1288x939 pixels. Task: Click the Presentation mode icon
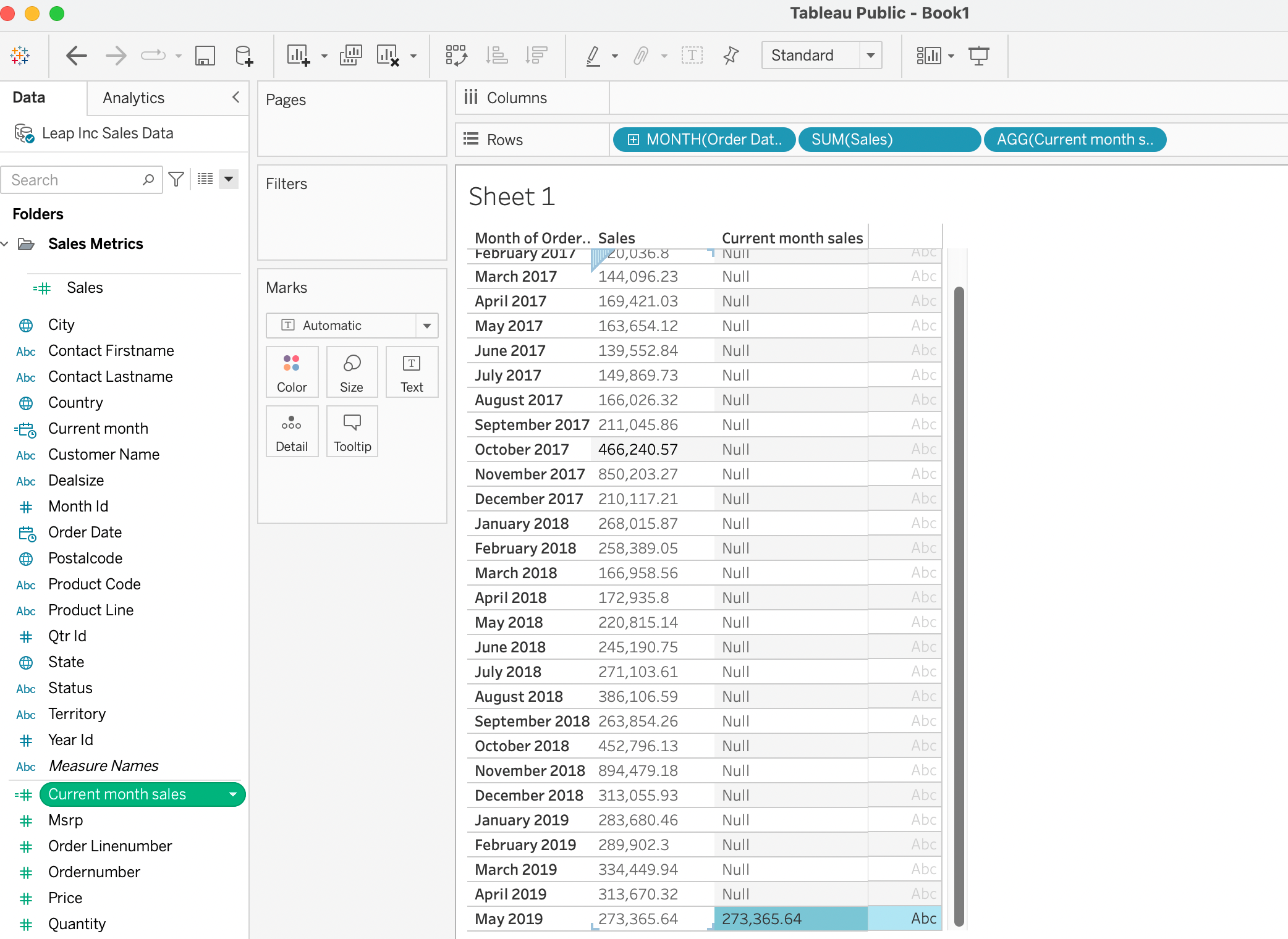[x=978, y=56]
